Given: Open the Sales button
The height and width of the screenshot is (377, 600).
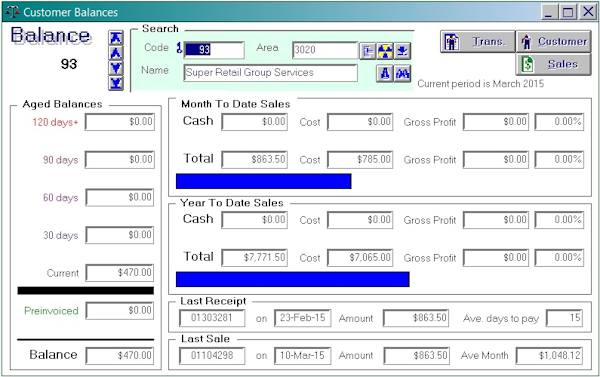Looking at the screenshot, I should pos(553,64).
